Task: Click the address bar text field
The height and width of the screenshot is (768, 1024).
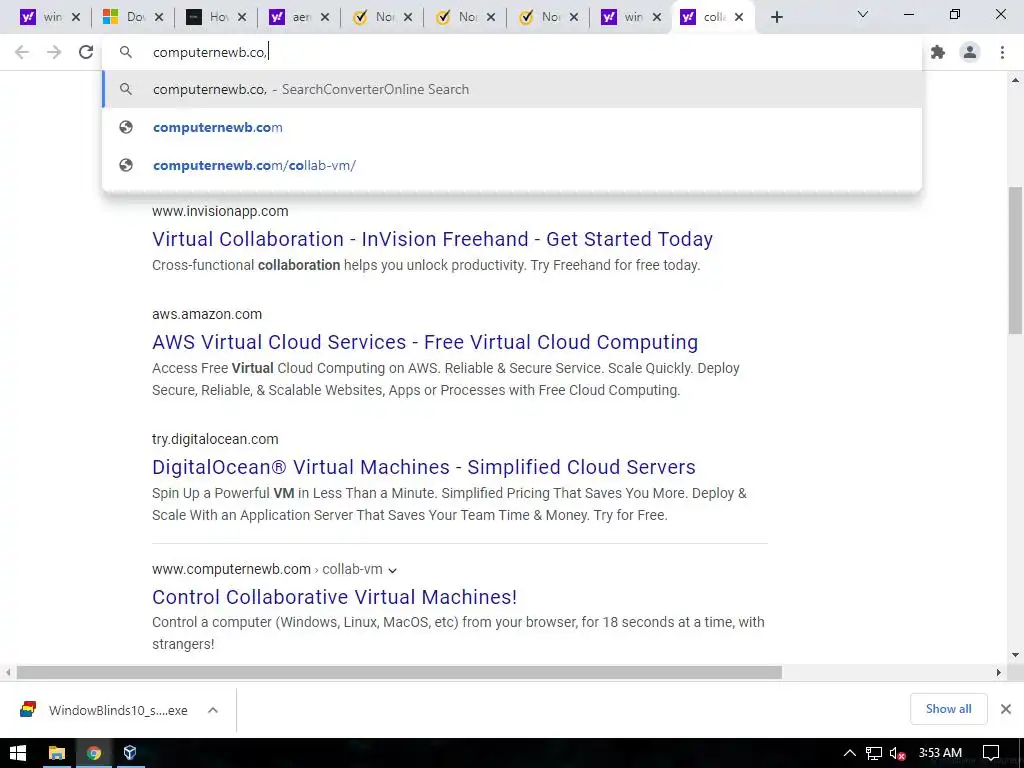Action: 512,52
